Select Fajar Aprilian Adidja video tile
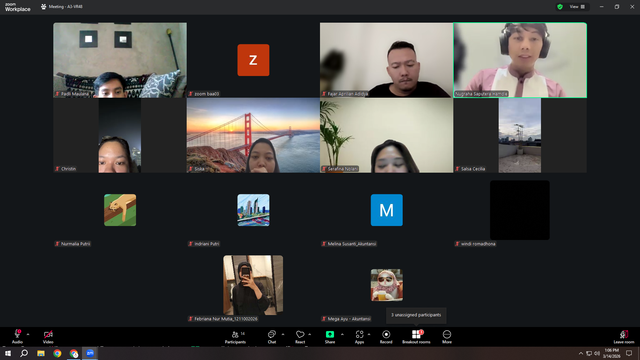This screenshot has width=640, height=360. click(387, 60)
